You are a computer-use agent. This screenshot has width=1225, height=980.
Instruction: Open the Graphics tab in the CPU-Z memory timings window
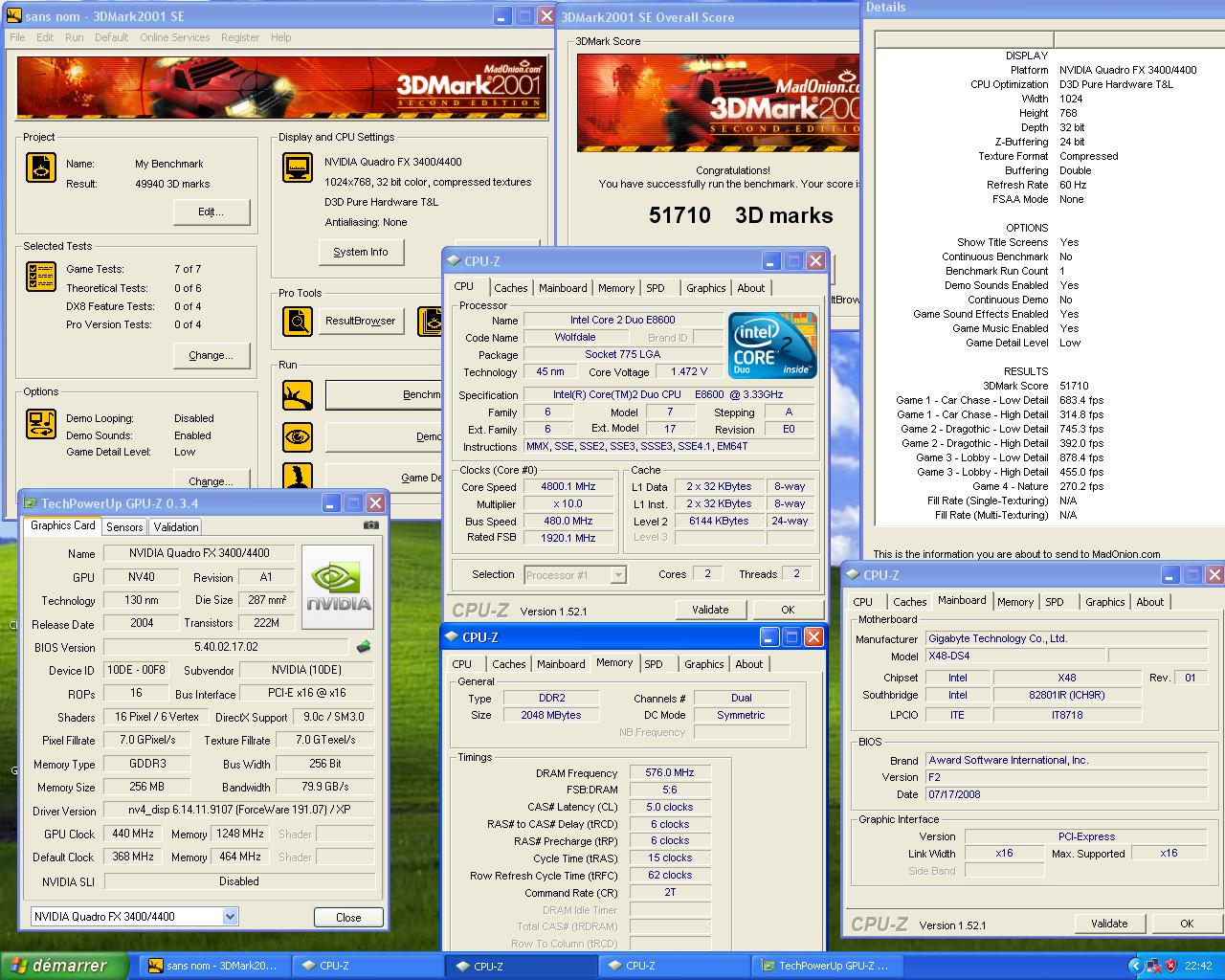703,664
